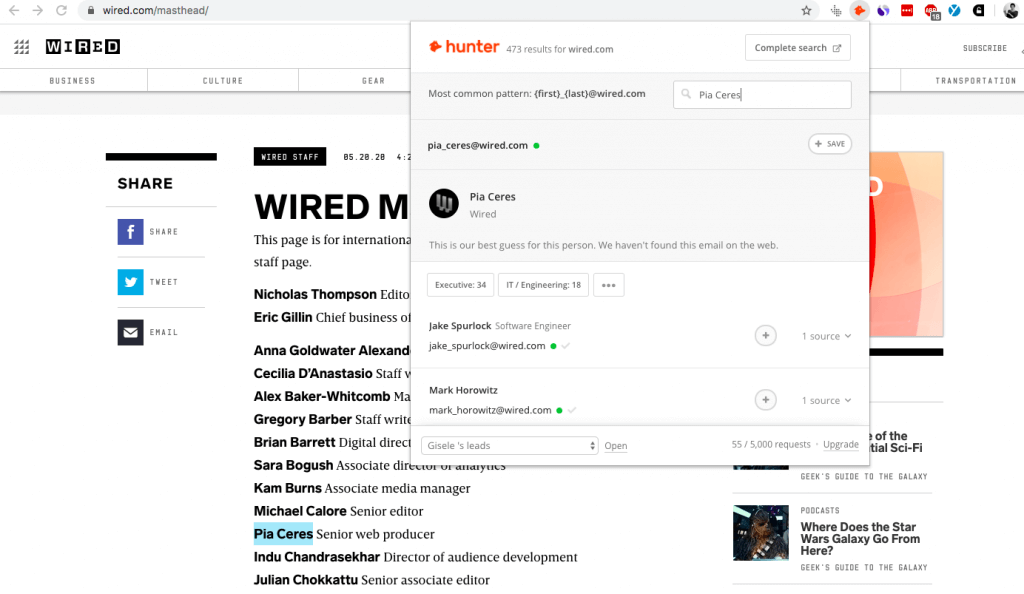Viewport: 1024px width, 594px height.
Task: Open the BUSINESS section
Action: pos(72,81)
